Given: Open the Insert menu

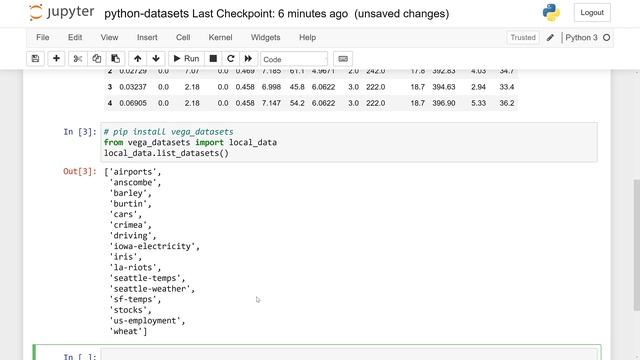Looking at the screenshot, I should (x=147, y=37).
